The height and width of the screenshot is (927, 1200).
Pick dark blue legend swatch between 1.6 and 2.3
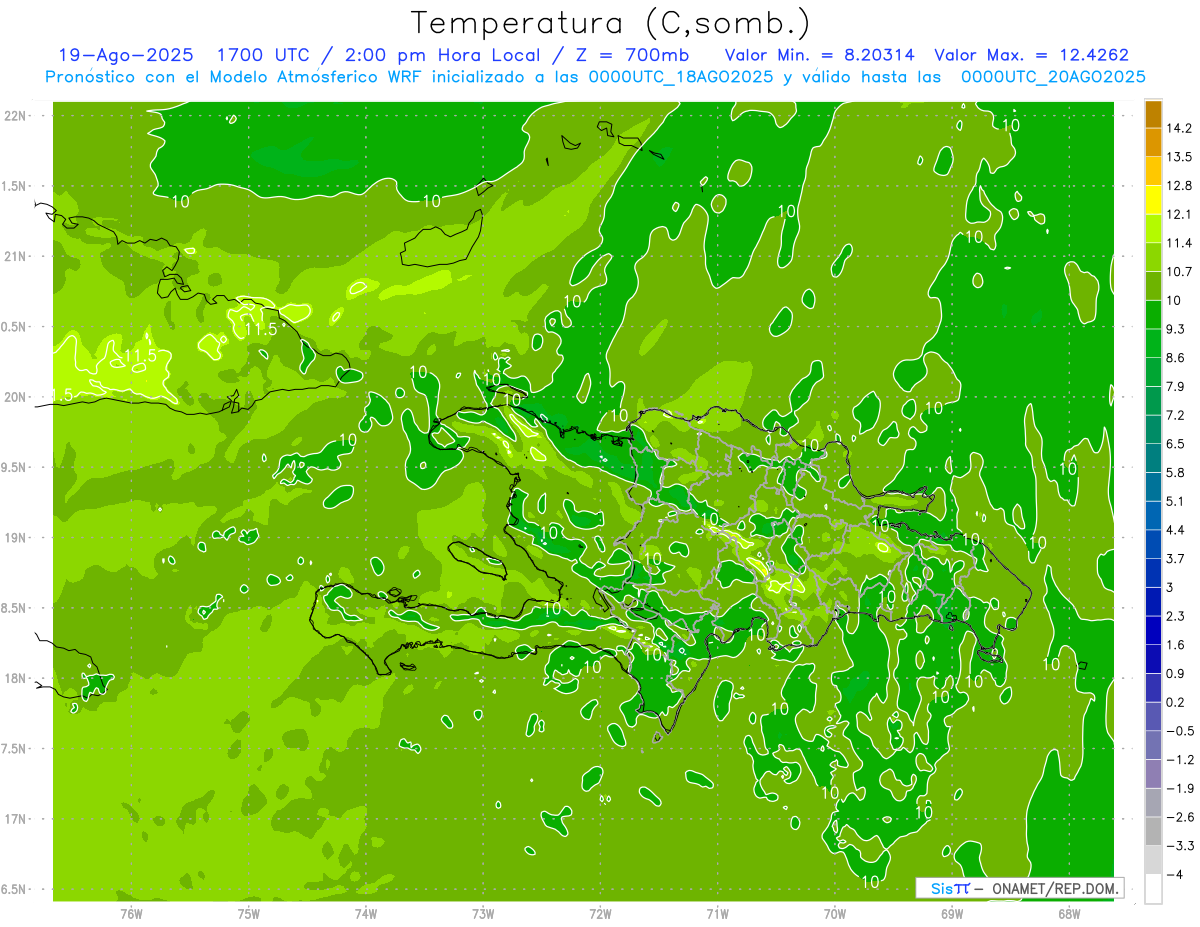pos(1153,630)
